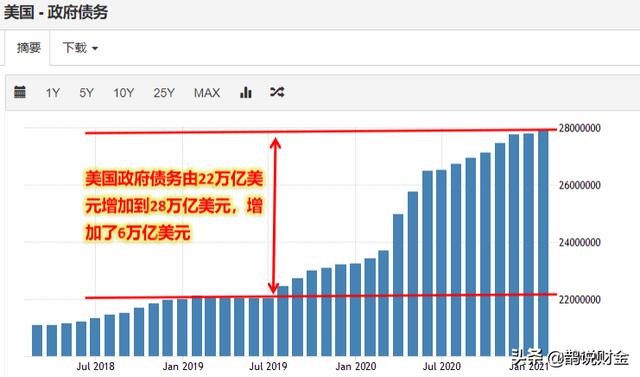This screenshot has width=640, height=377.
Task: Click the tallest bar at Jan 2021
Action: click(543, 243)
